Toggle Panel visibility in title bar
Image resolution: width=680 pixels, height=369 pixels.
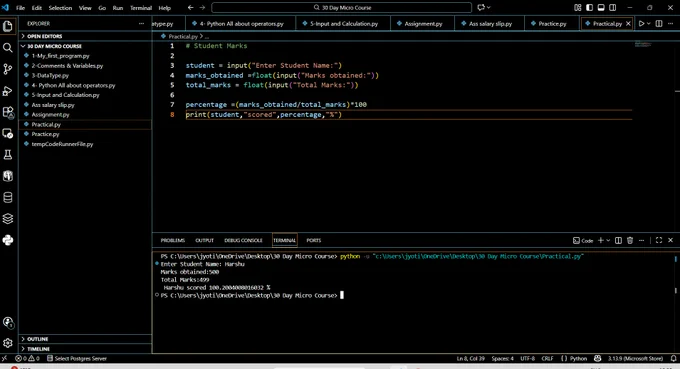(x=601, y=7)
